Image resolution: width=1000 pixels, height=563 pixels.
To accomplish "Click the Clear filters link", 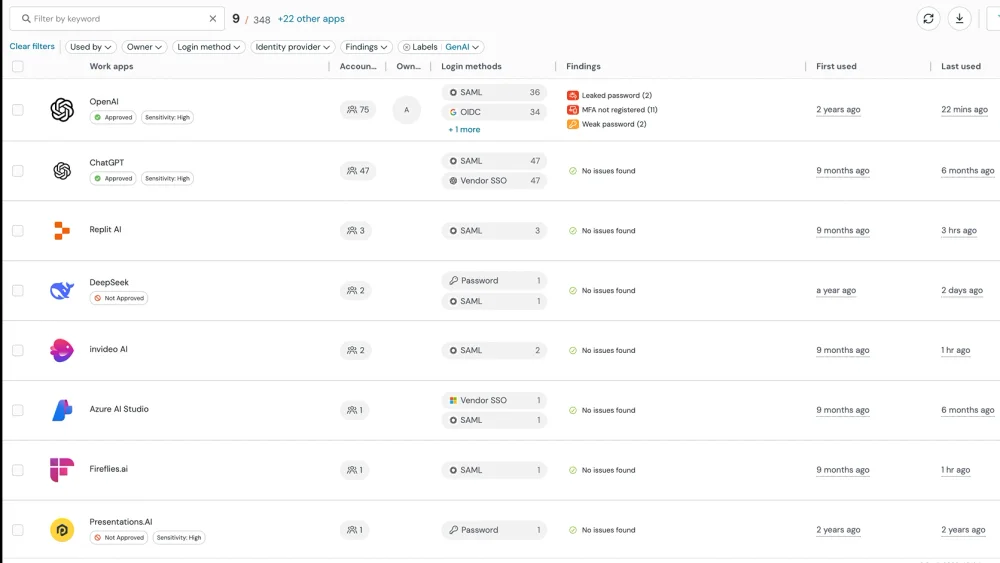I will tap(32, 47).
